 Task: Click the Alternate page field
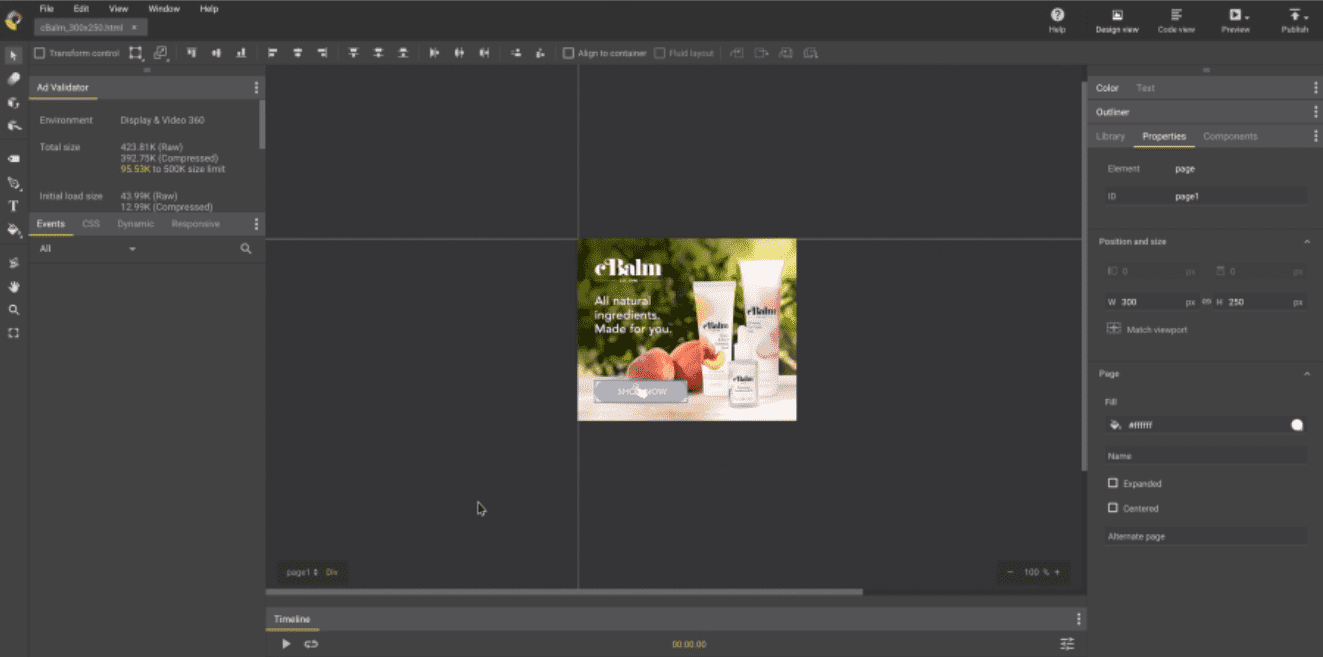(x=1206, y=537)
